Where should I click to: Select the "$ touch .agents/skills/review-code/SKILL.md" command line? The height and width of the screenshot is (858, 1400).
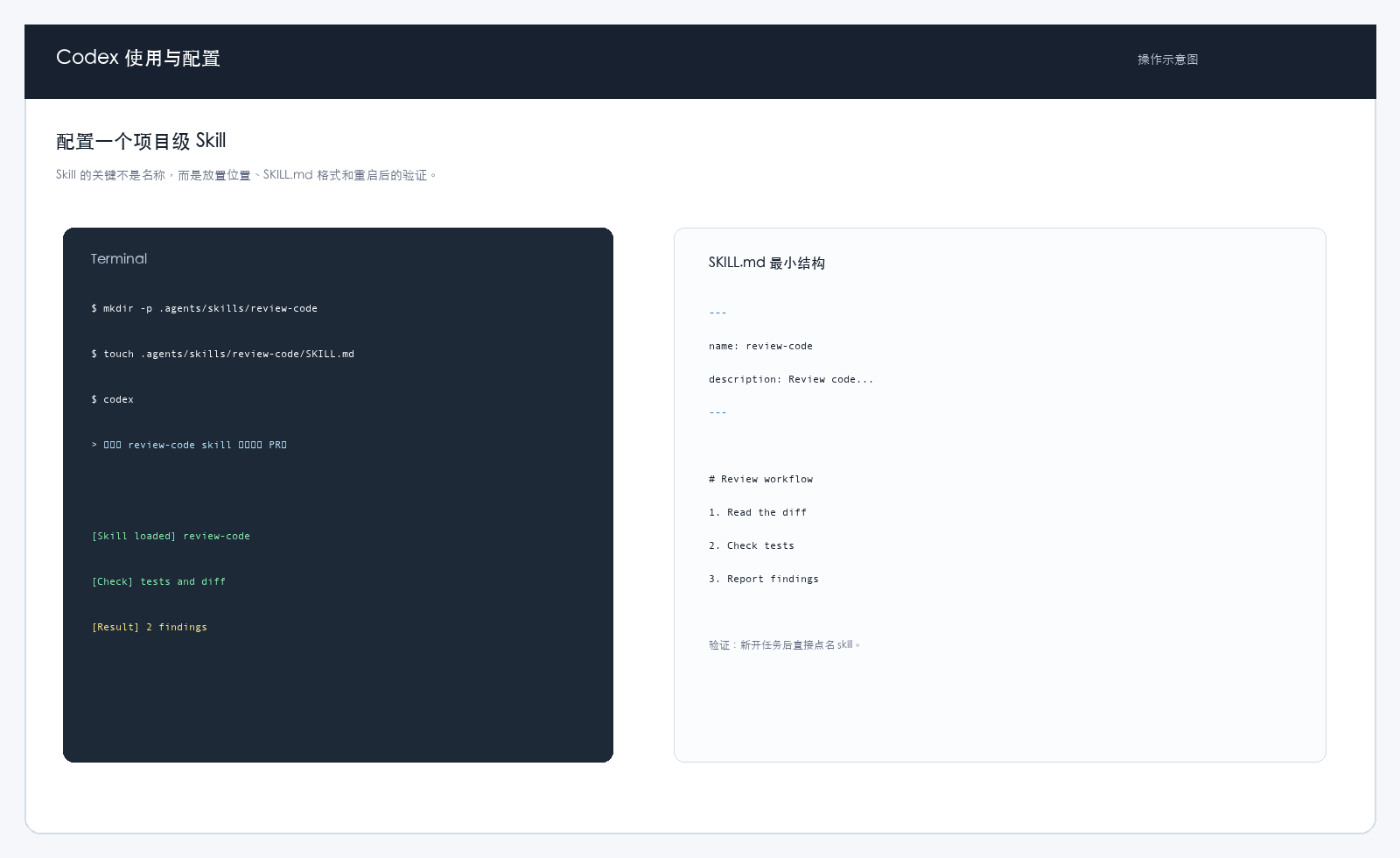(223, 354)
